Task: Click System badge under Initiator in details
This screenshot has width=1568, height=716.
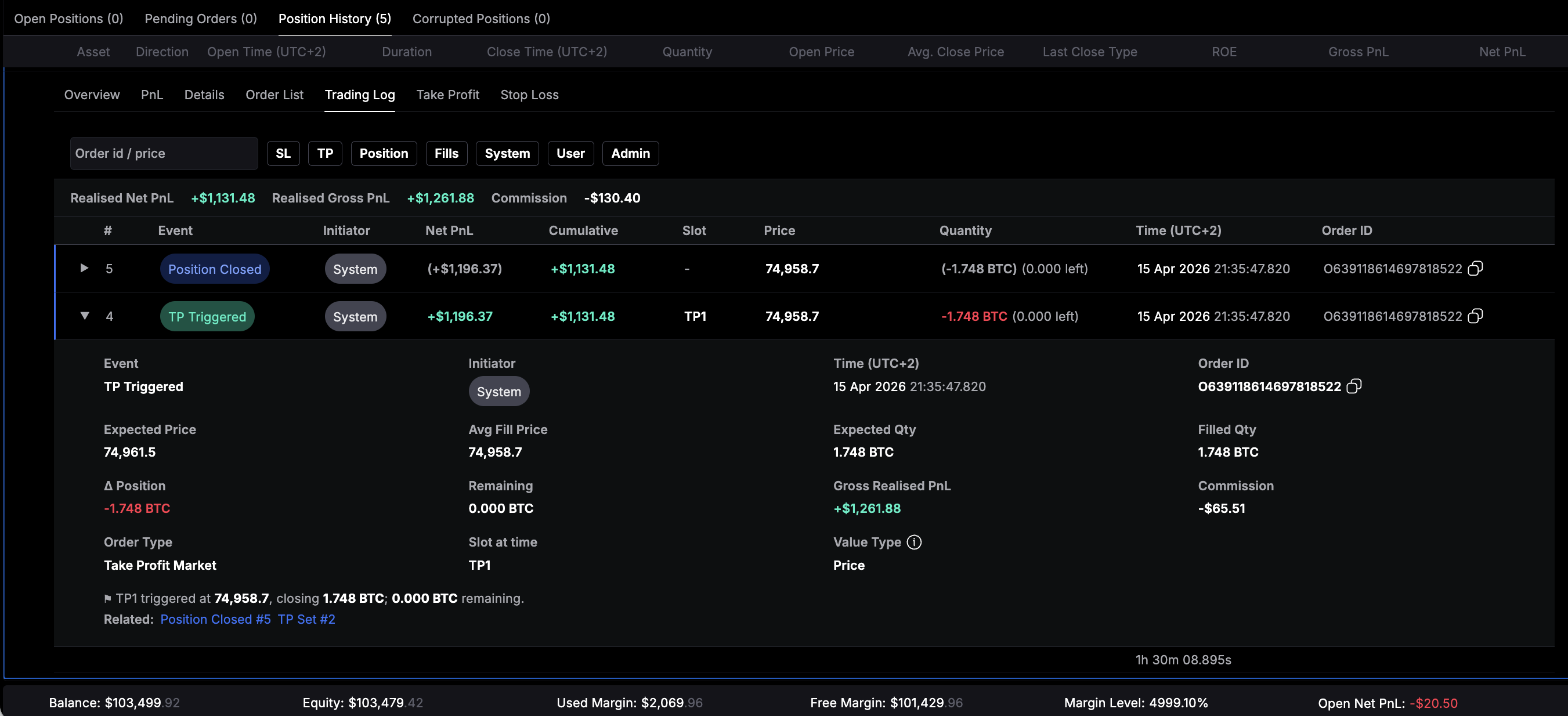Action: [x=498, y=392]
